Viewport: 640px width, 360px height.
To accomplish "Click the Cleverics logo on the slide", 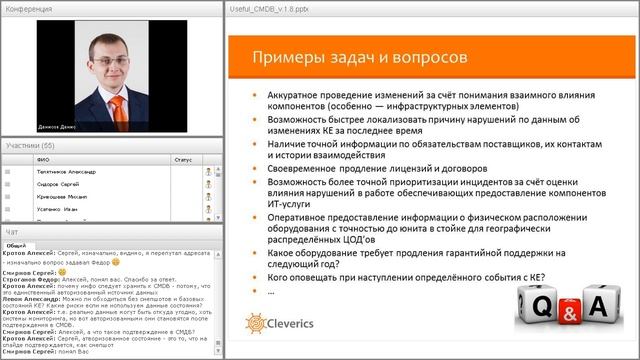I will coord(280,324).
